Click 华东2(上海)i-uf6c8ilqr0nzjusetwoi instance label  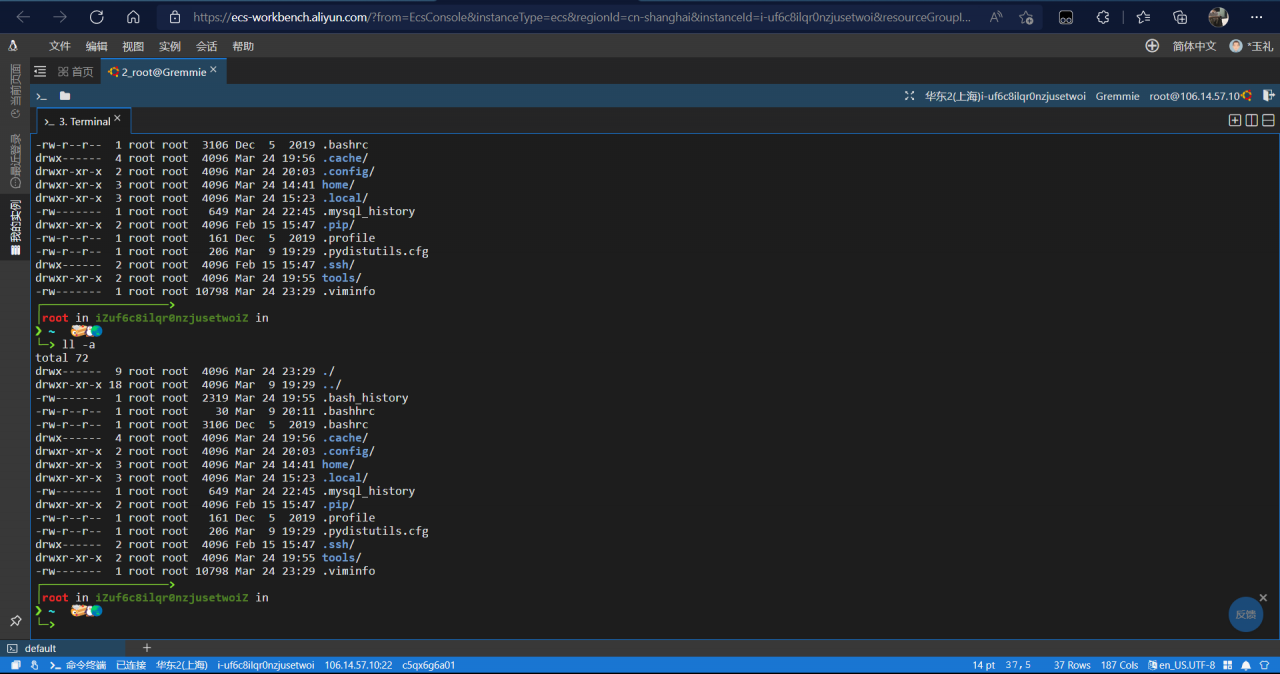(1005, 96)
